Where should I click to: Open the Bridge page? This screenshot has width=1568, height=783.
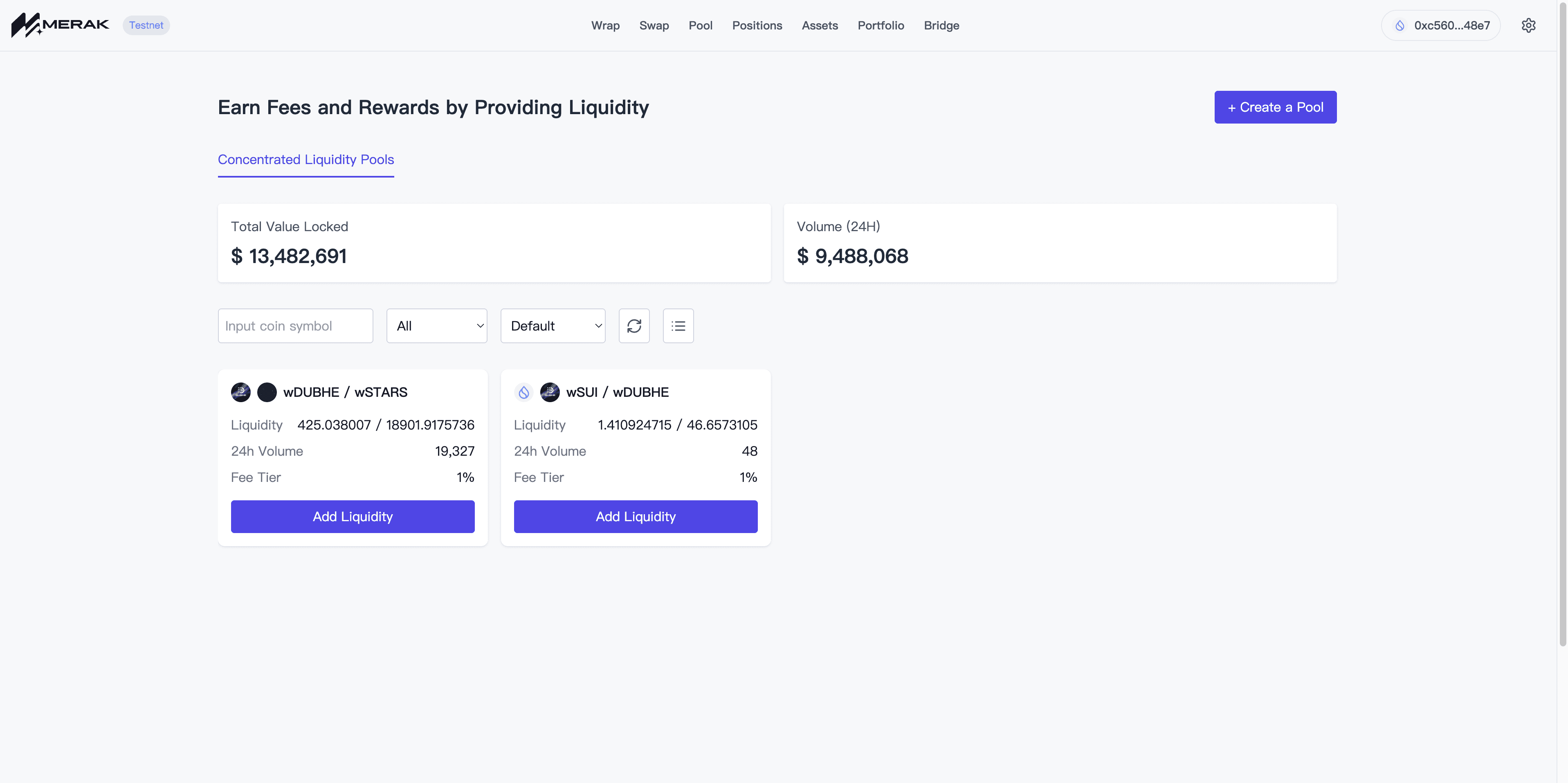941,26
